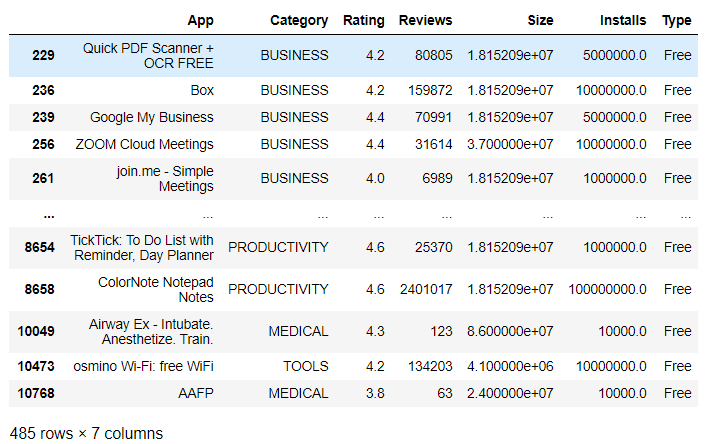
Task: Click the App column header
Action: 200,21
